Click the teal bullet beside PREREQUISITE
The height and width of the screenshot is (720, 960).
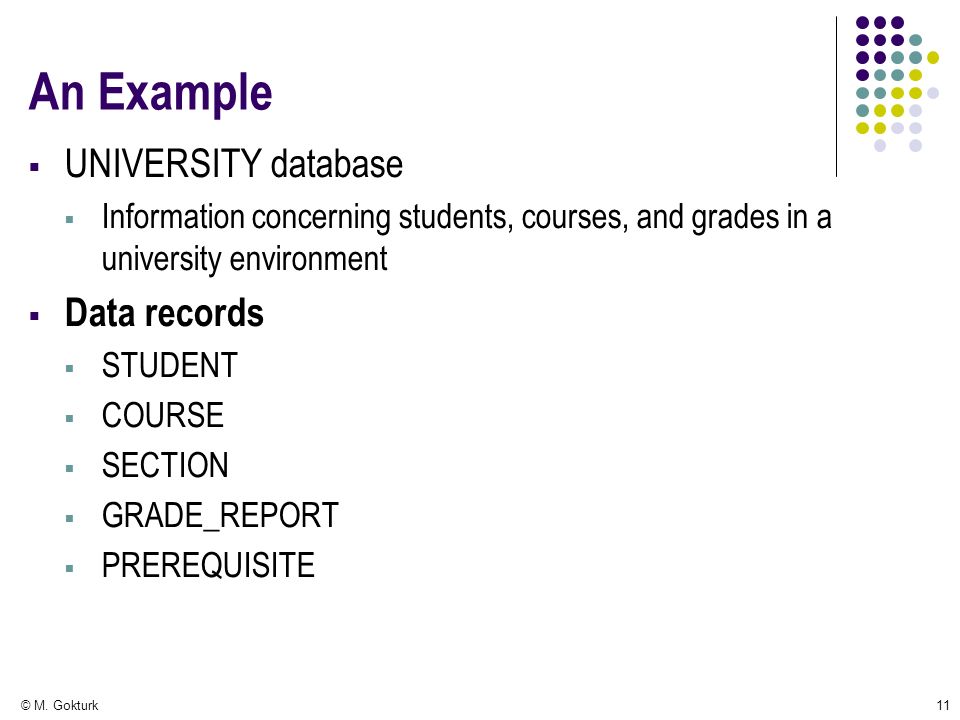69,568
